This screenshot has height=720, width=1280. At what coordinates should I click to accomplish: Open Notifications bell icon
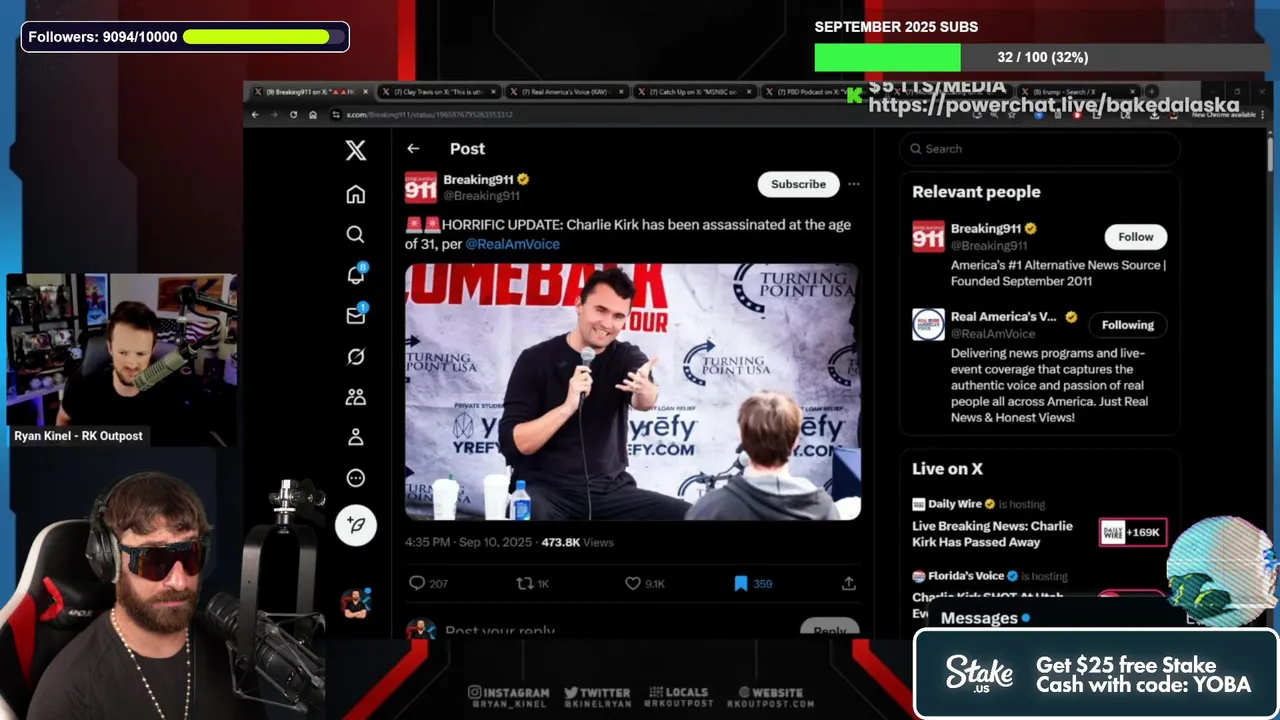[x=356, y=275]
